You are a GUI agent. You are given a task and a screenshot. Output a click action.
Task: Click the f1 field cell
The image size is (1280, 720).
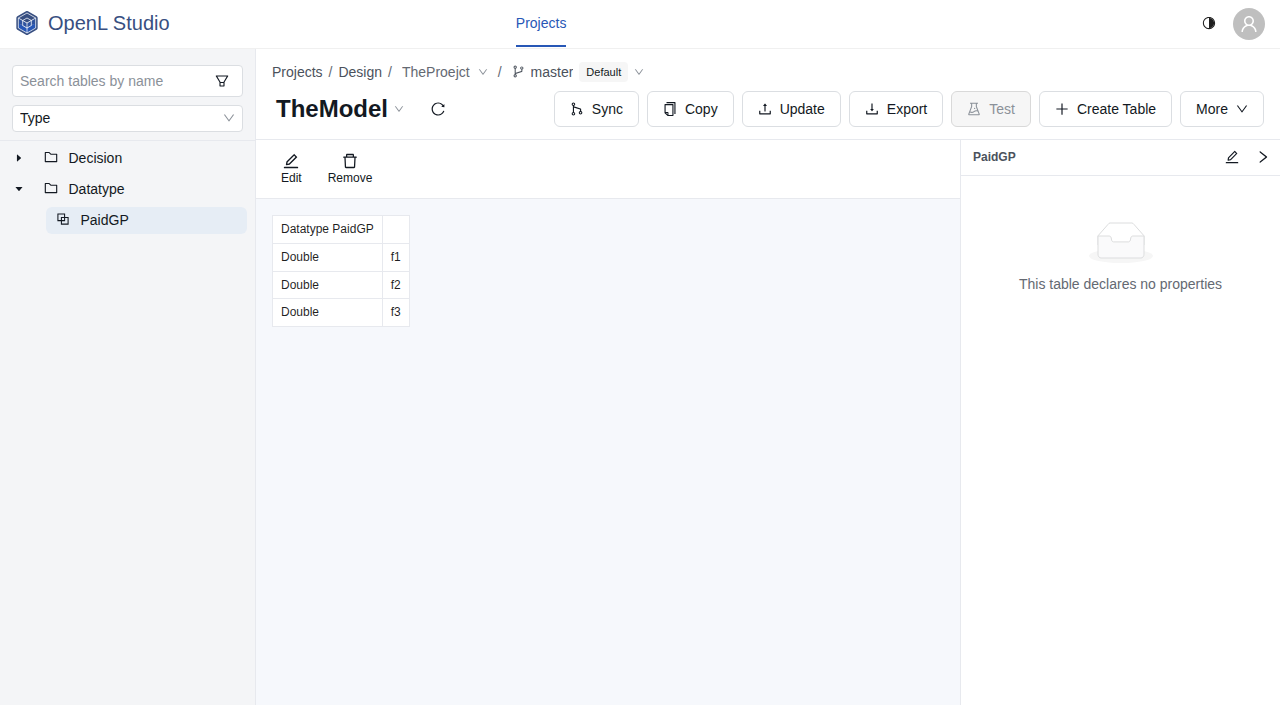(x=396, y=257)
